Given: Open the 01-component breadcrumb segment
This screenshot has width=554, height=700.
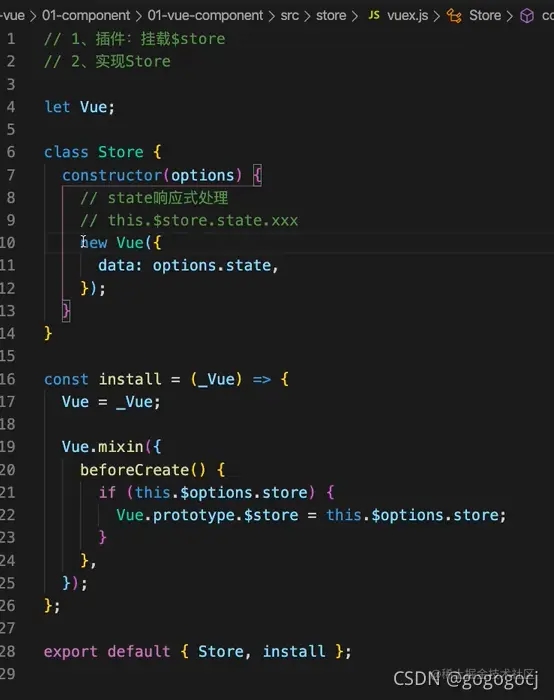Looking at the screenshot, I should [86, 16].
